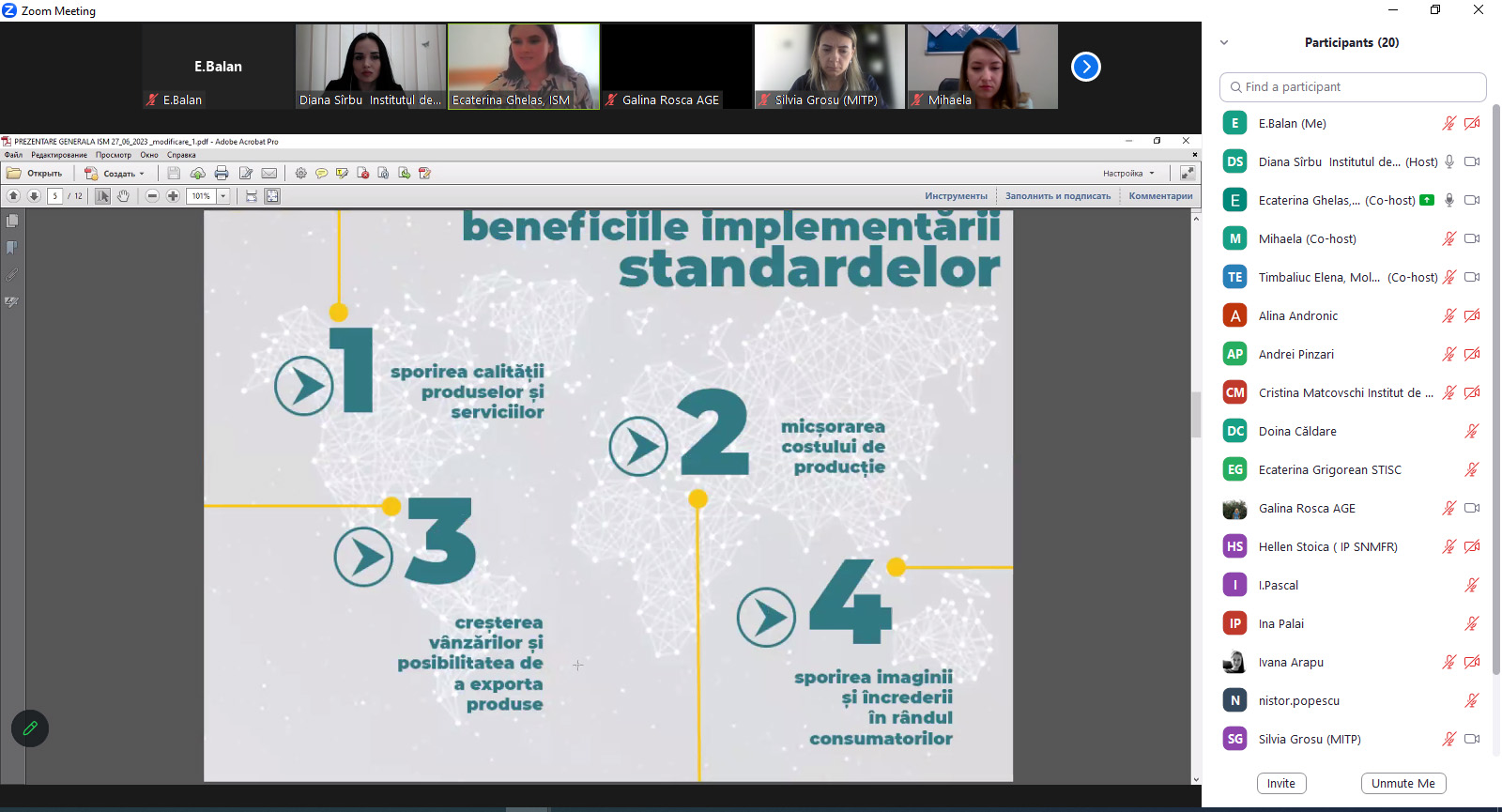The height and width of the screenshot is (812, 1502).
Task: Toggle Galina Rosca AGE's video icon
Action: pos(1472,508)
